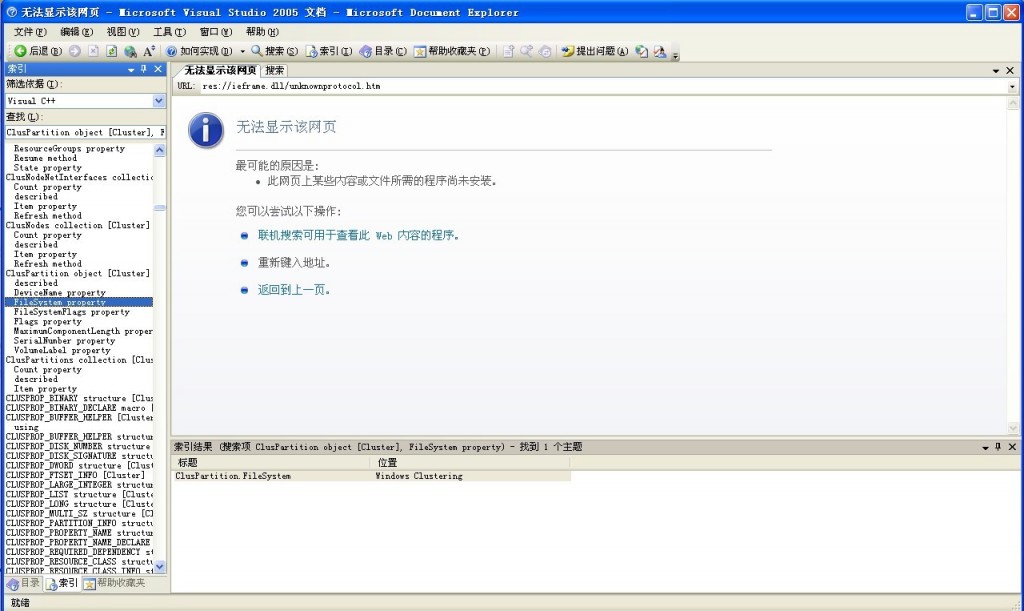Click the 重新键入地址 link
The image size is (1024, 611).
click(x=293, y=262)
